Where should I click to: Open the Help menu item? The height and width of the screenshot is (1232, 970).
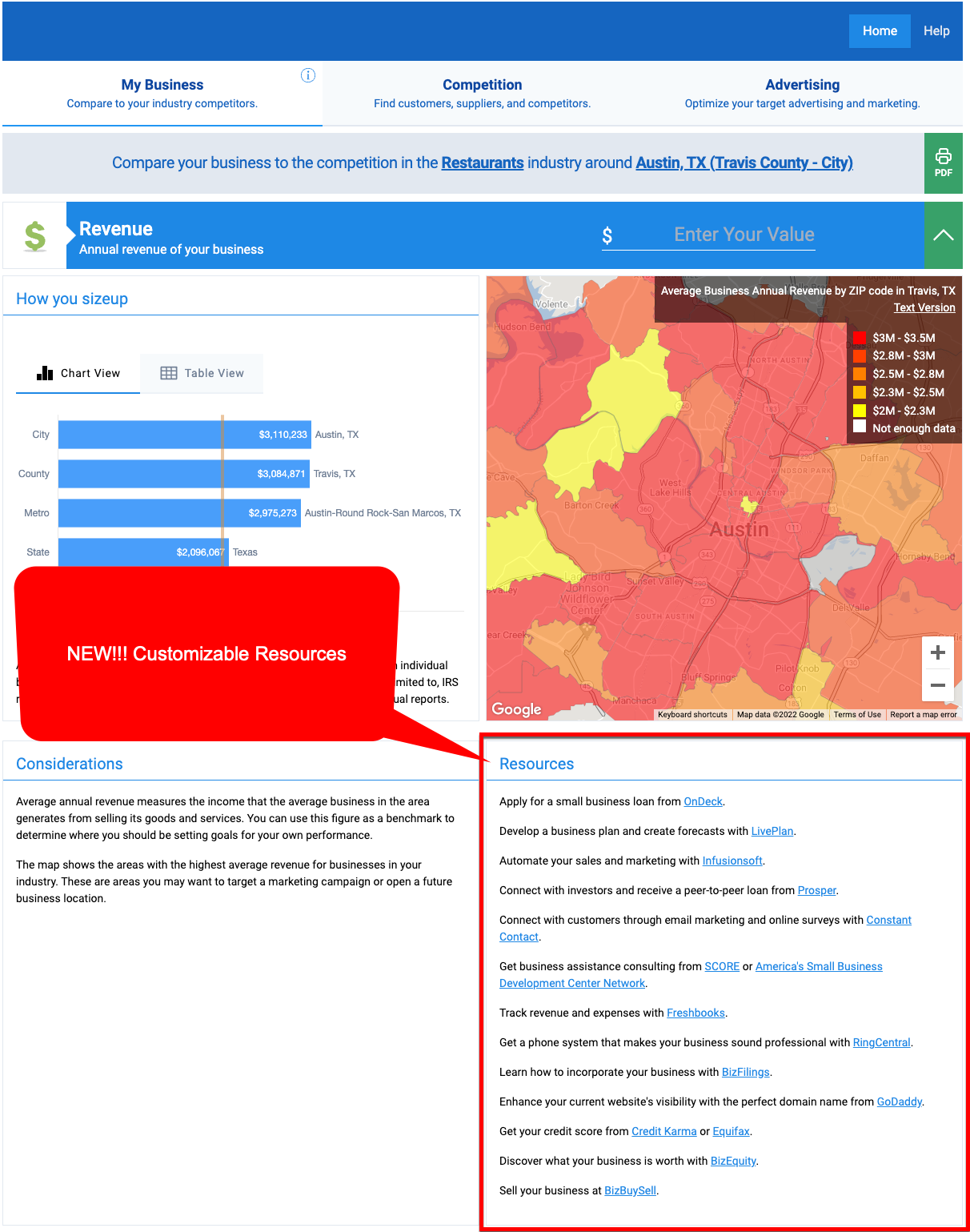point(936,31)
